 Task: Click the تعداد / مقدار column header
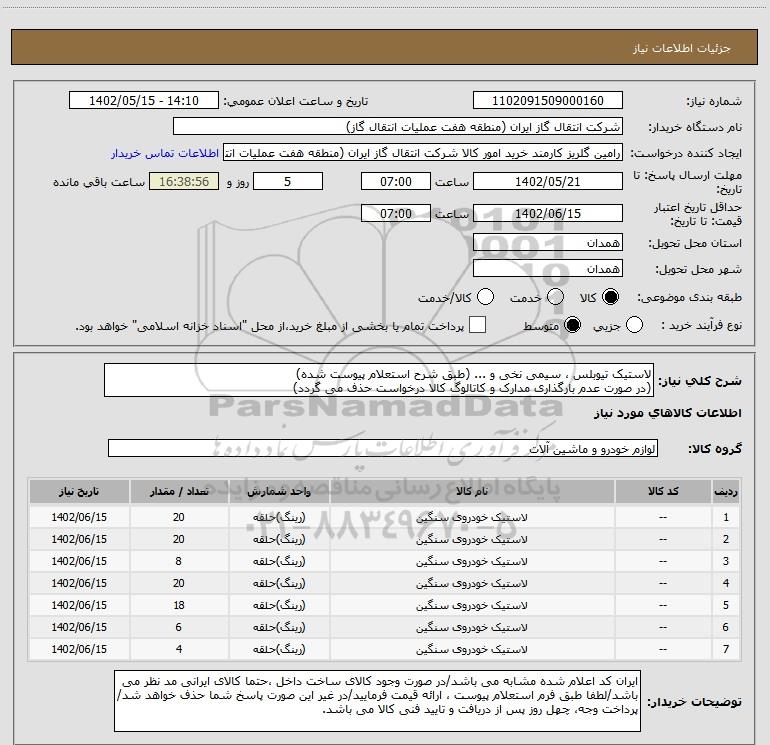click(x=179, y=491)
